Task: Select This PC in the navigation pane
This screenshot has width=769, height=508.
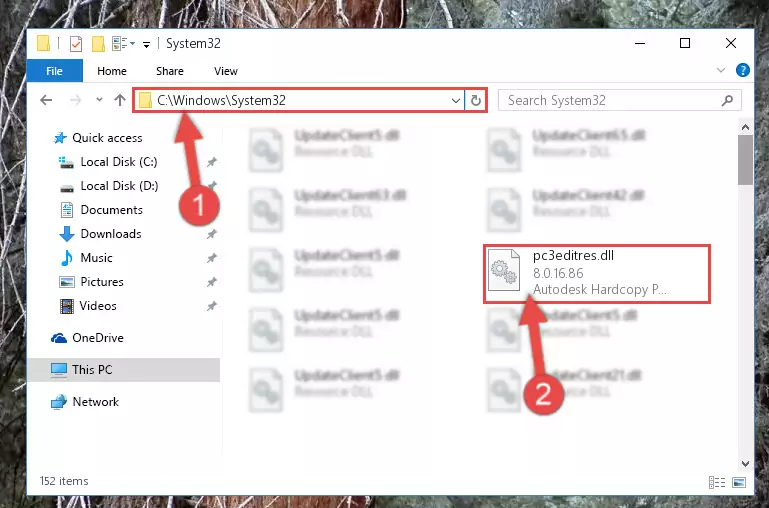Action: tap(92, 370)
